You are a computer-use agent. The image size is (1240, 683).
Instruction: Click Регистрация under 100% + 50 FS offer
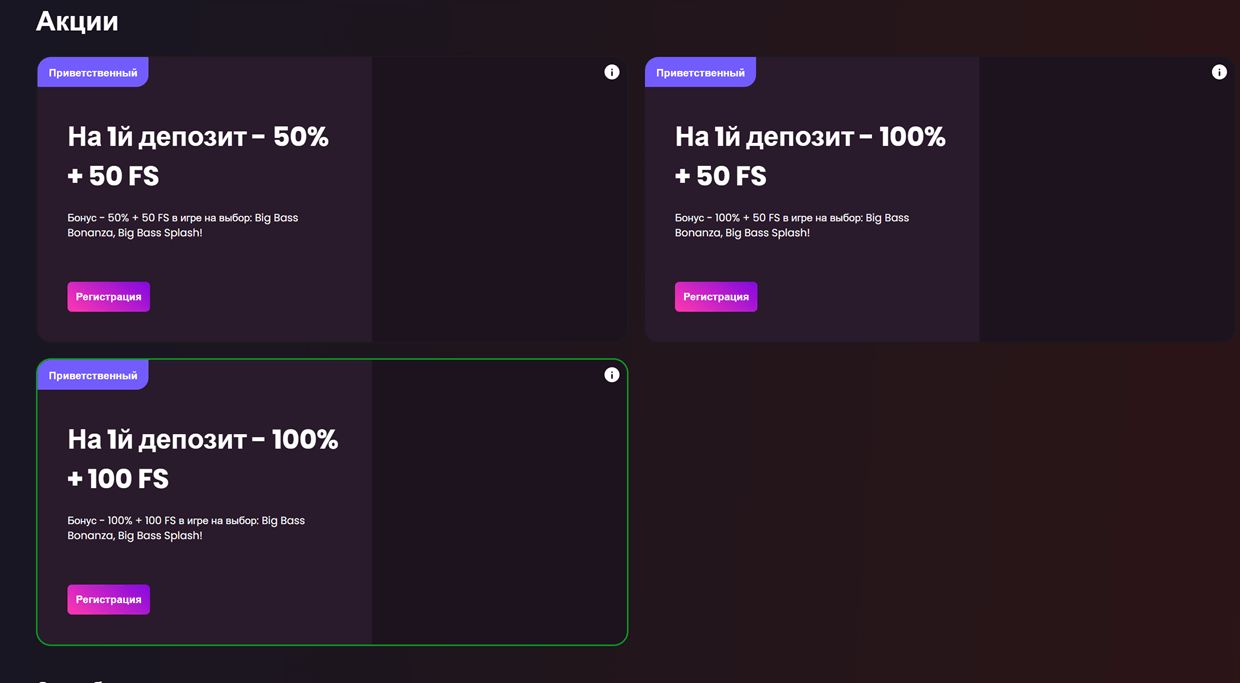[x=716, y=297]
